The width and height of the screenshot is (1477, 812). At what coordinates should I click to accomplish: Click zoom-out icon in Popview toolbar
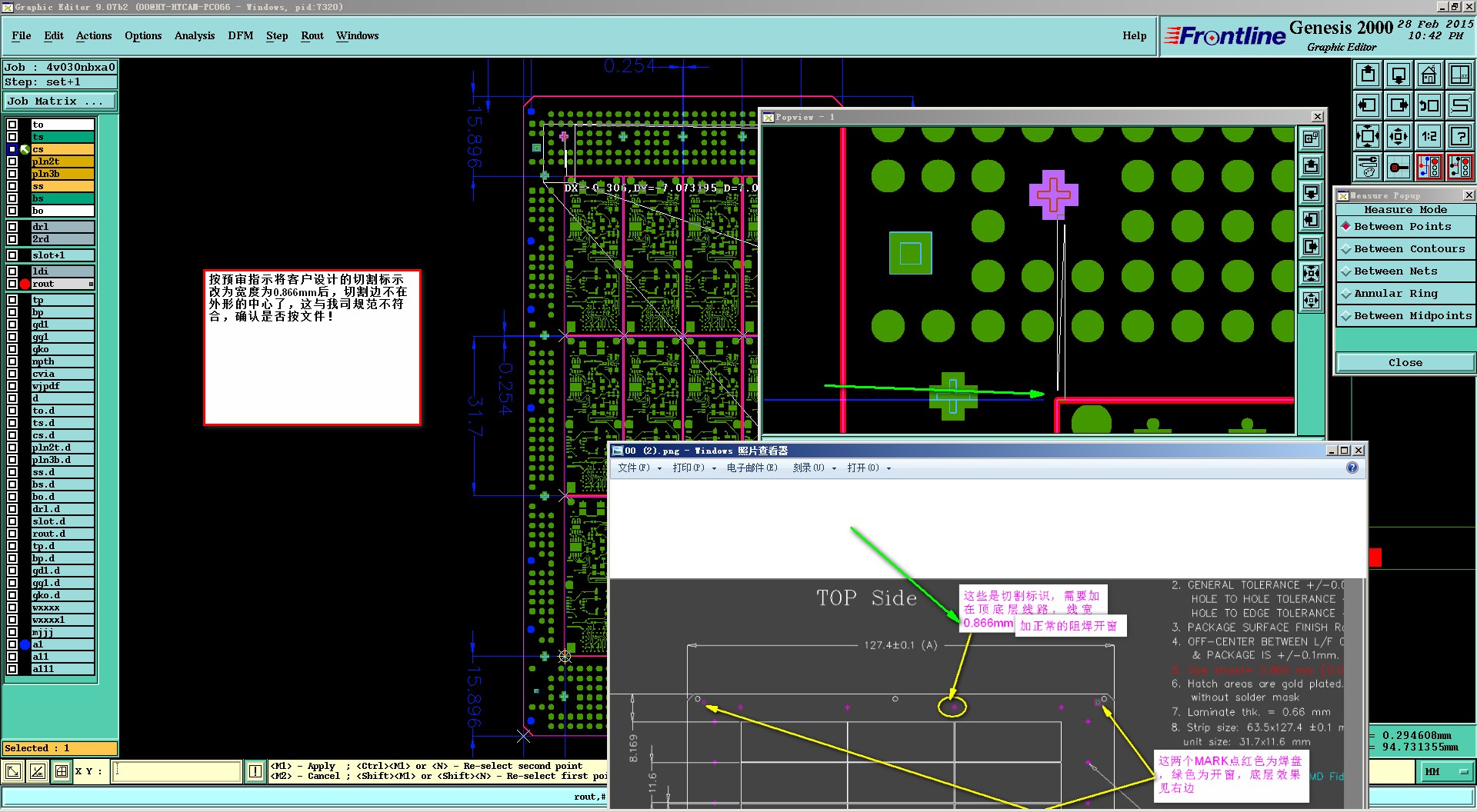[1312, 301]
